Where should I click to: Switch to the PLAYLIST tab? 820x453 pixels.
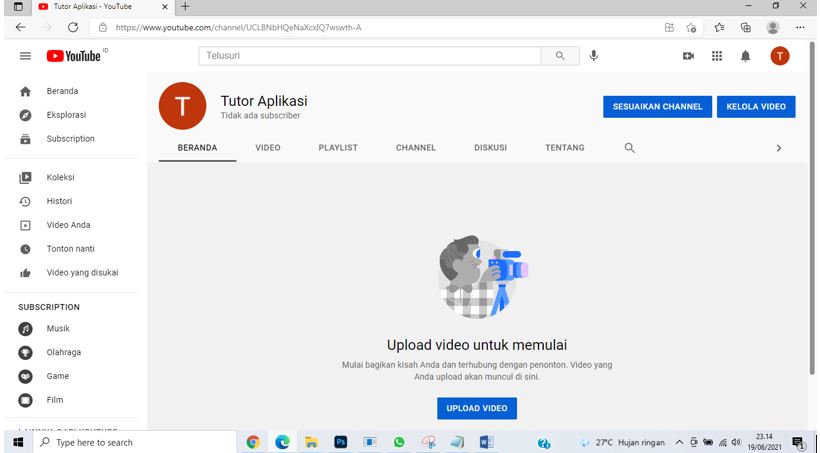click(x=338, y=148)
